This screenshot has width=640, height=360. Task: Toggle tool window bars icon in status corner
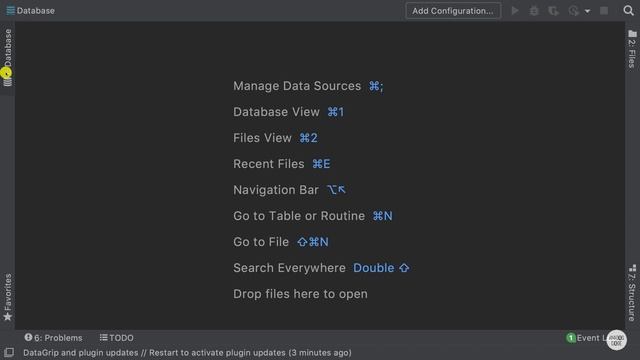tap(9, 352)
